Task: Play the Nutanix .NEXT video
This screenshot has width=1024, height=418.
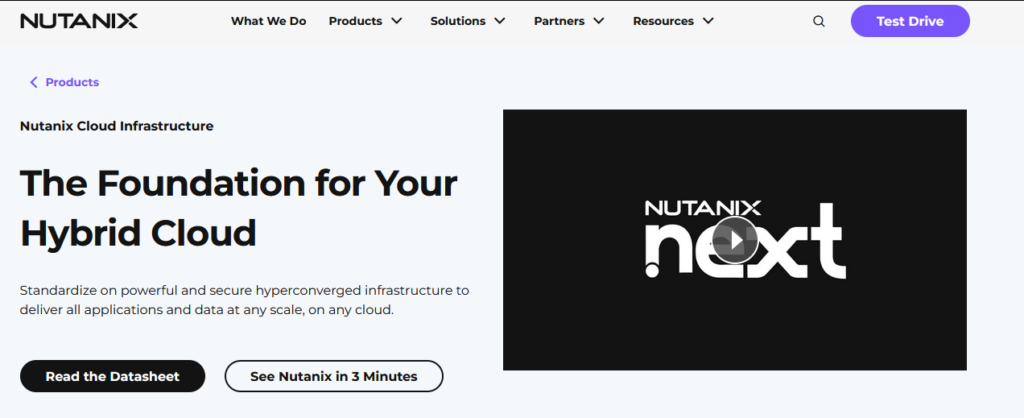Action: coord(735,240)
